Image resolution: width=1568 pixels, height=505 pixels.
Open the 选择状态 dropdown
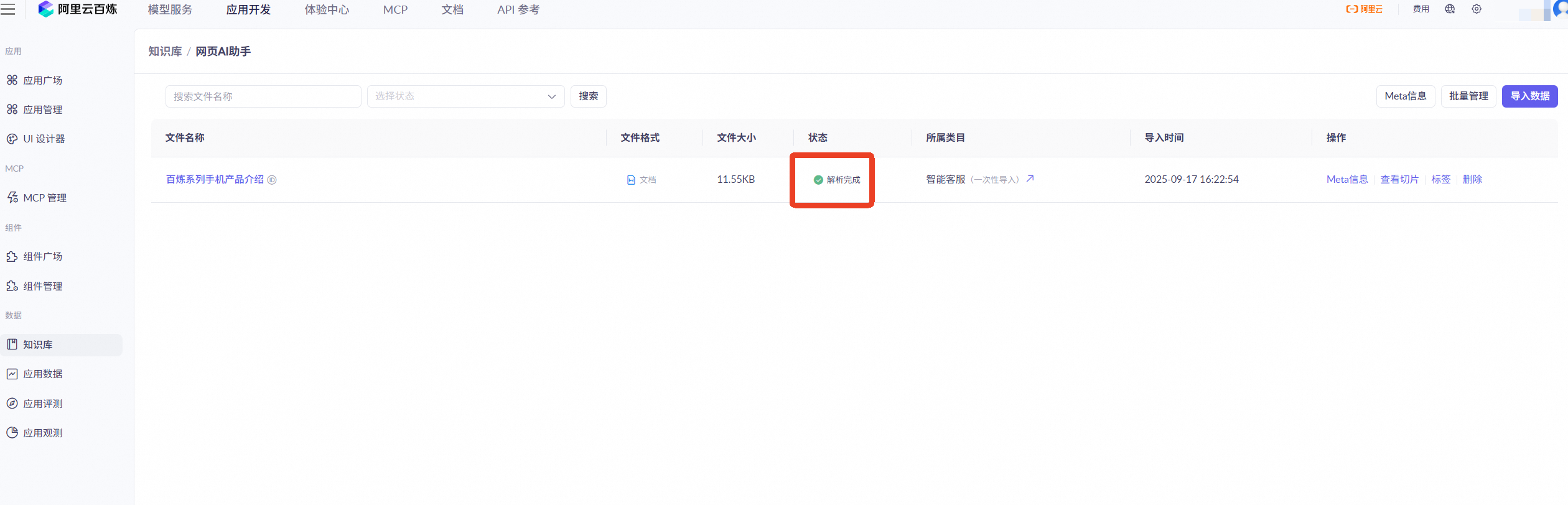tap(465, 96)
